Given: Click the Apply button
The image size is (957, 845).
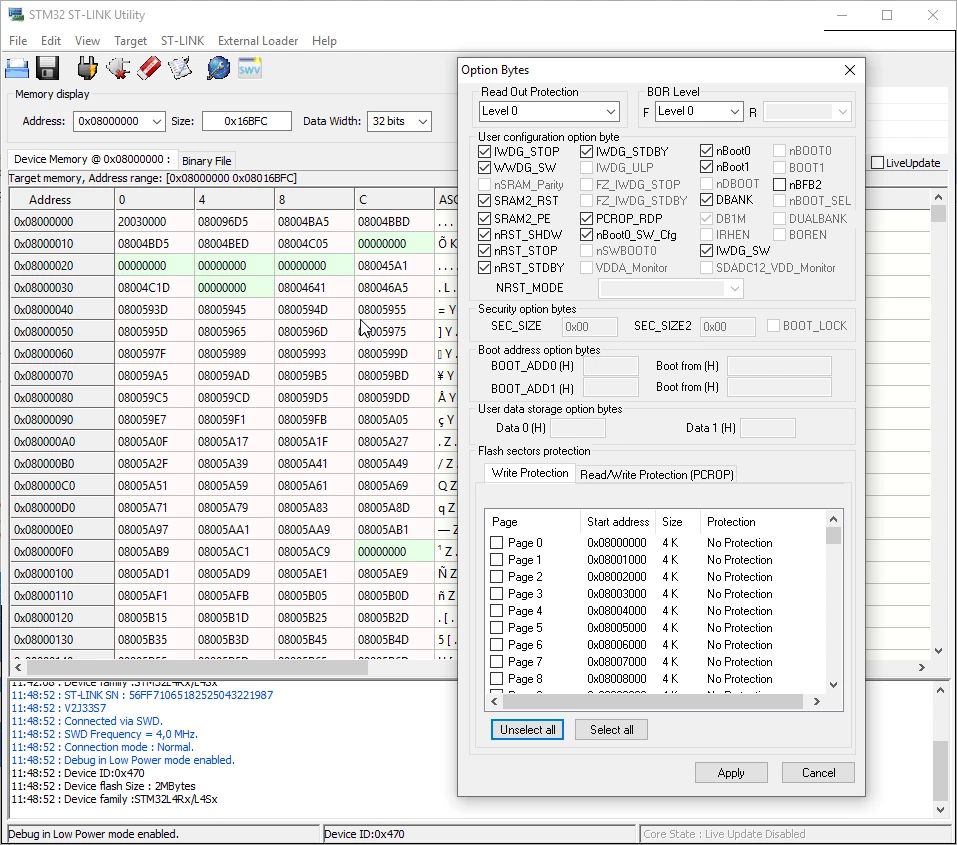Looking at the screenshot, I should pos(731,773).
